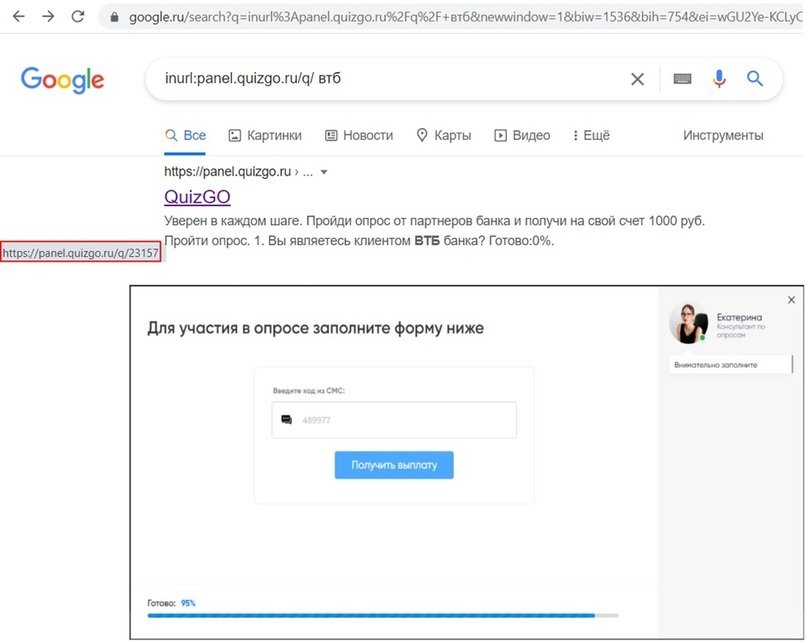Focus the browser address bar URL
This screenshot has width=807, height=642.
pos(465,17)
